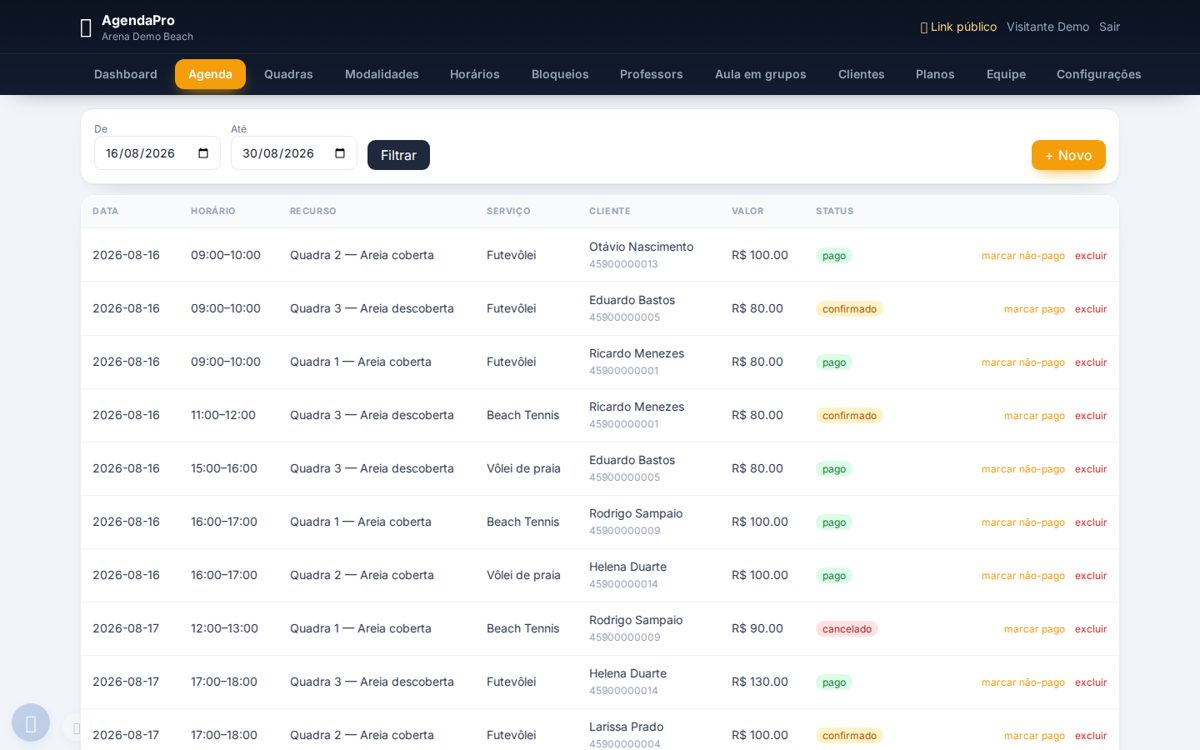
Task: Switch to the Planos tab
Action: (x=935, y=74)
